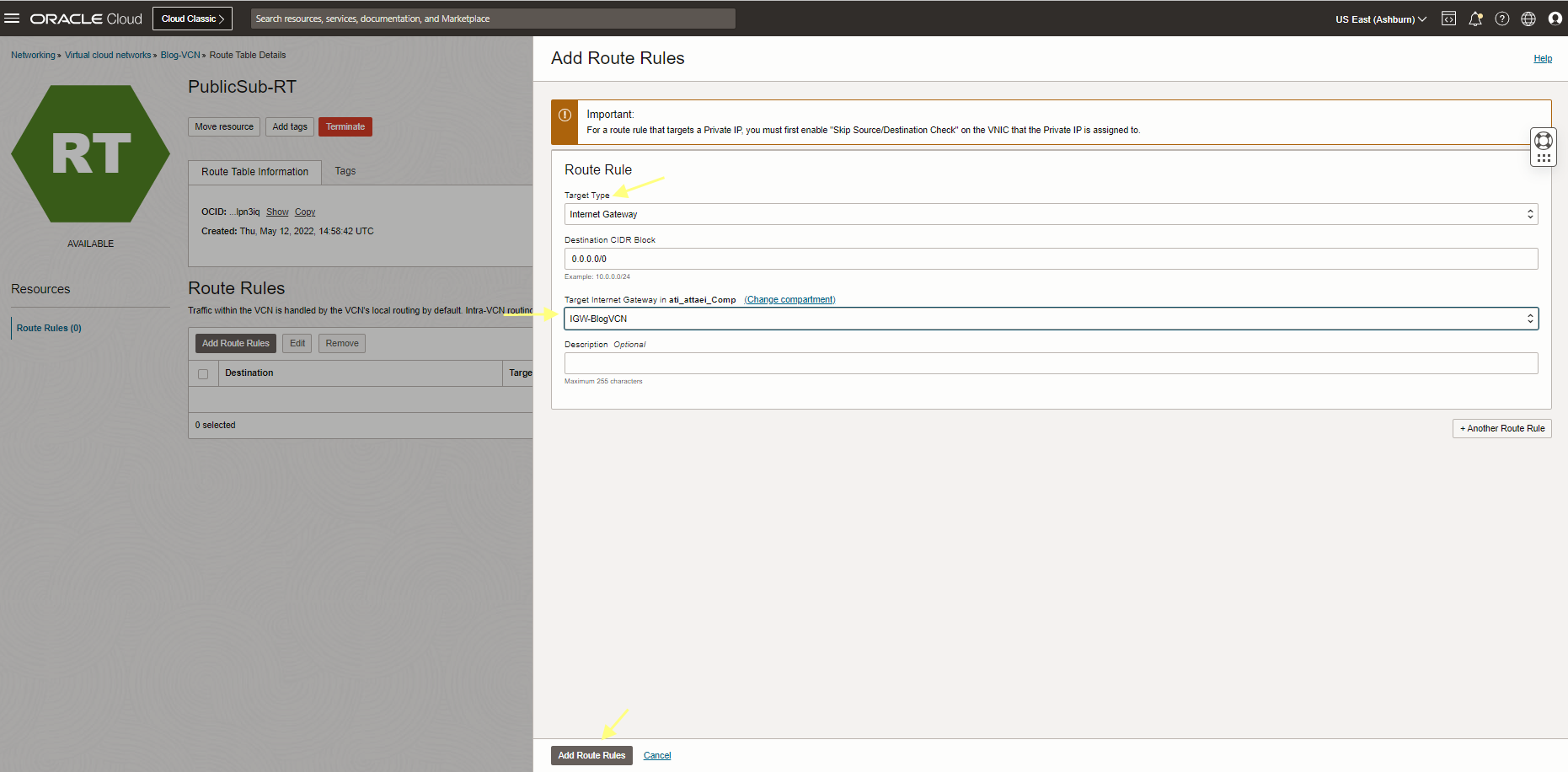The image size is (1568, 772).
Task: Click the Change compartment link
Action: (x=789, y=300)
